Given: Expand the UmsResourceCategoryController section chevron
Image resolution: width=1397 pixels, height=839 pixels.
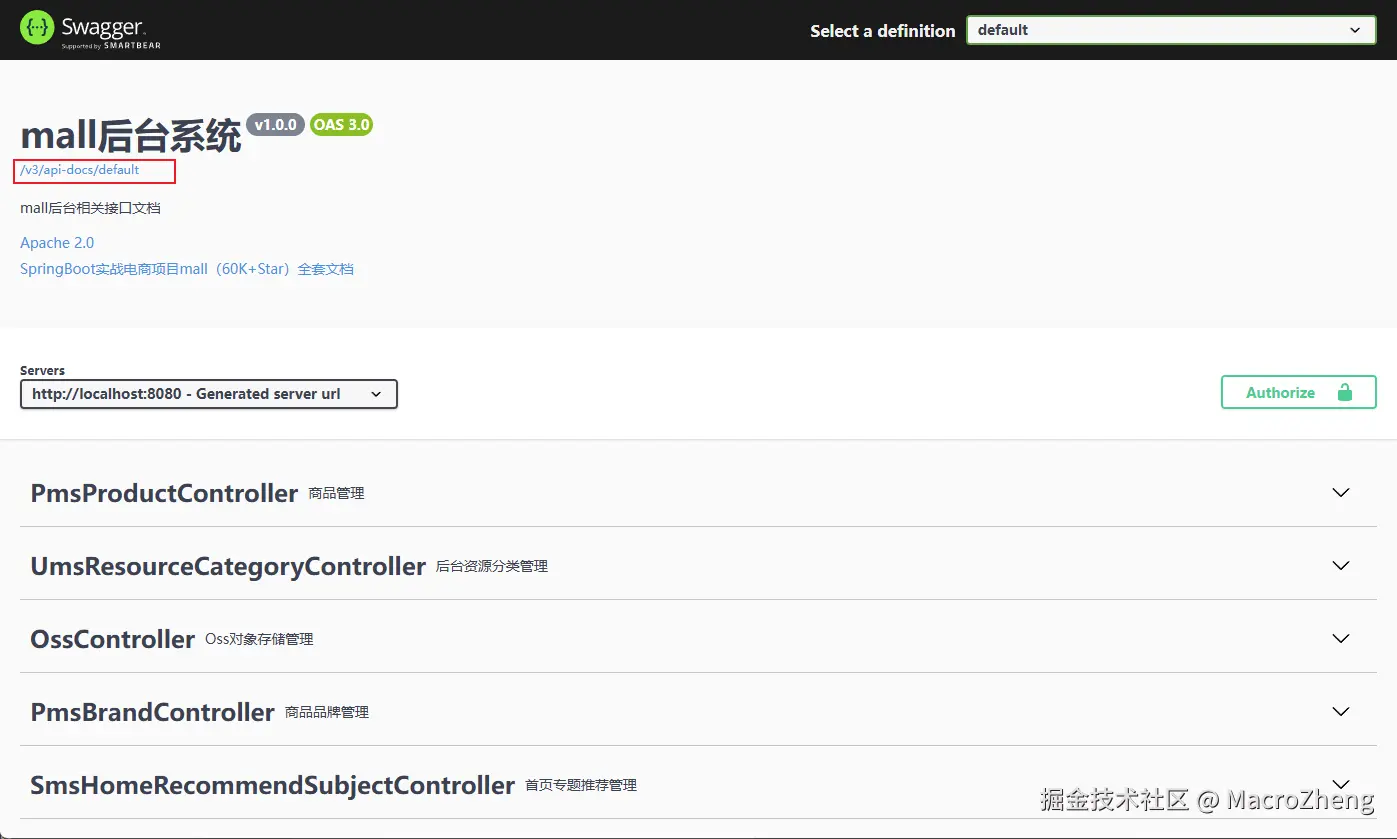Looking at the screenshot, I should [1341, 565].
